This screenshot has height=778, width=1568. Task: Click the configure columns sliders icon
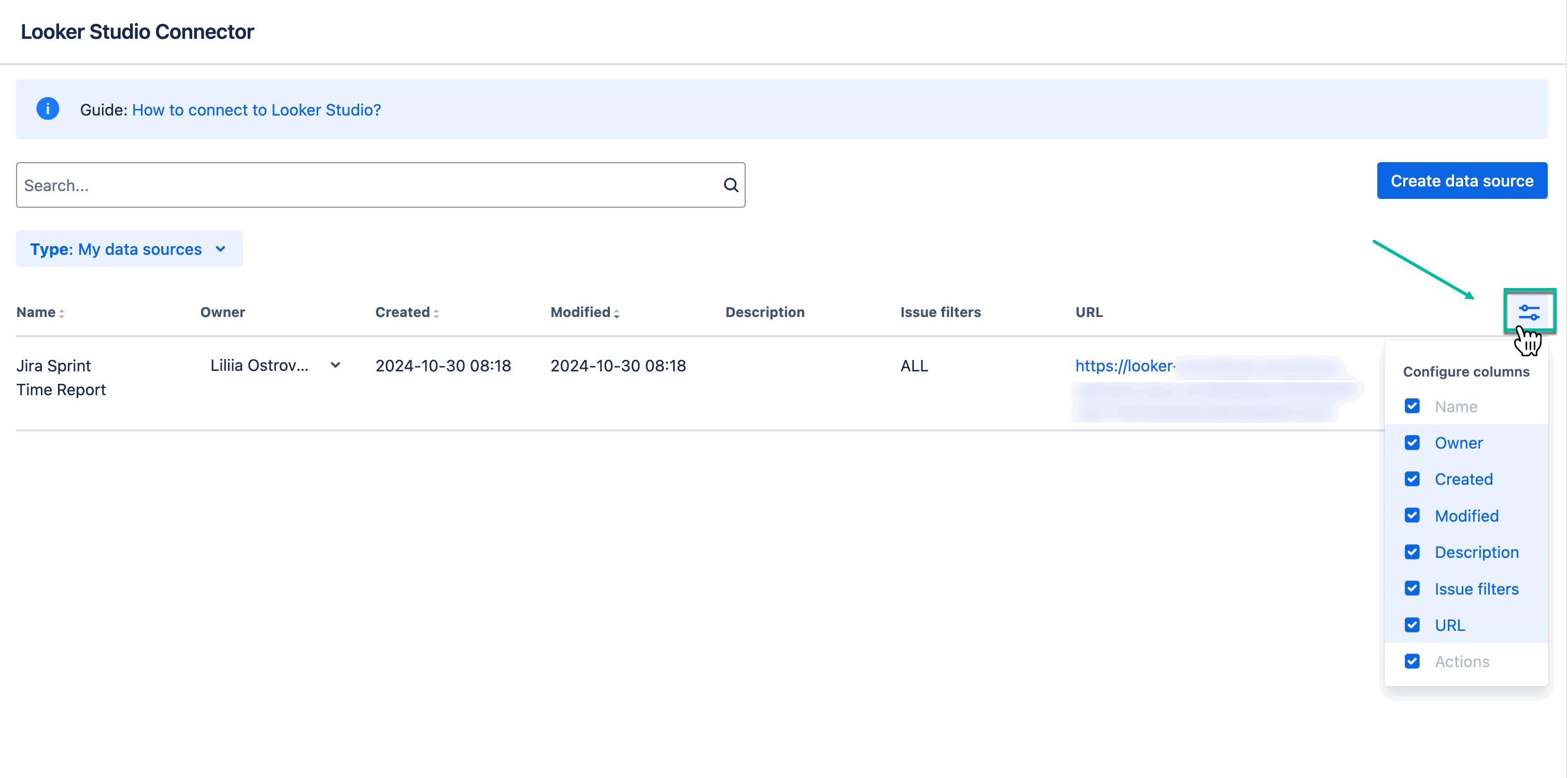[x=1529, y=312]
